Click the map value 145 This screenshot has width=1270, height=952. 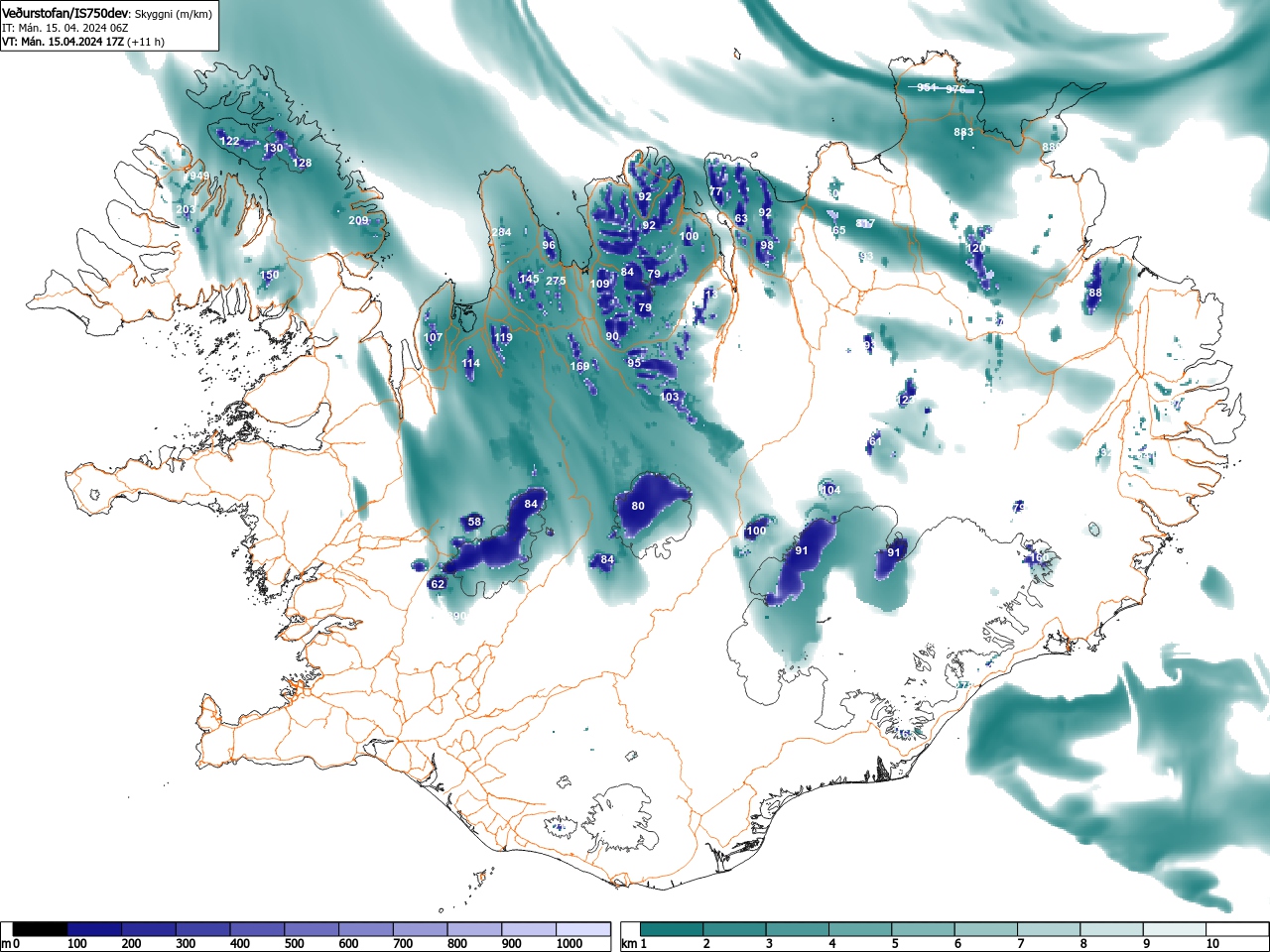pyautogui.click(x=529, y=279)
